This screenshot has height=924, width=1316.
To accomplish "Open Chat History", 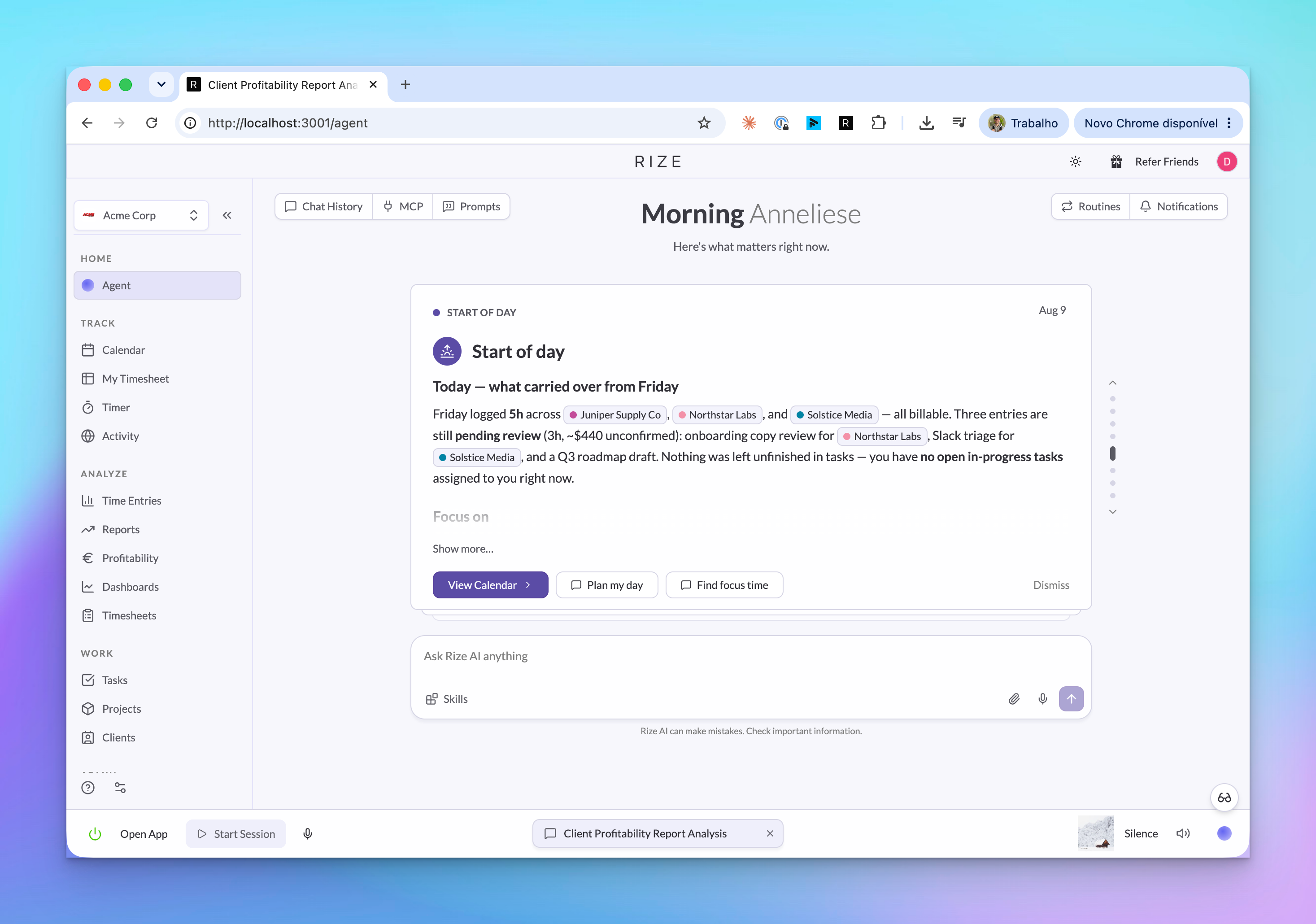I will [324, 206].
